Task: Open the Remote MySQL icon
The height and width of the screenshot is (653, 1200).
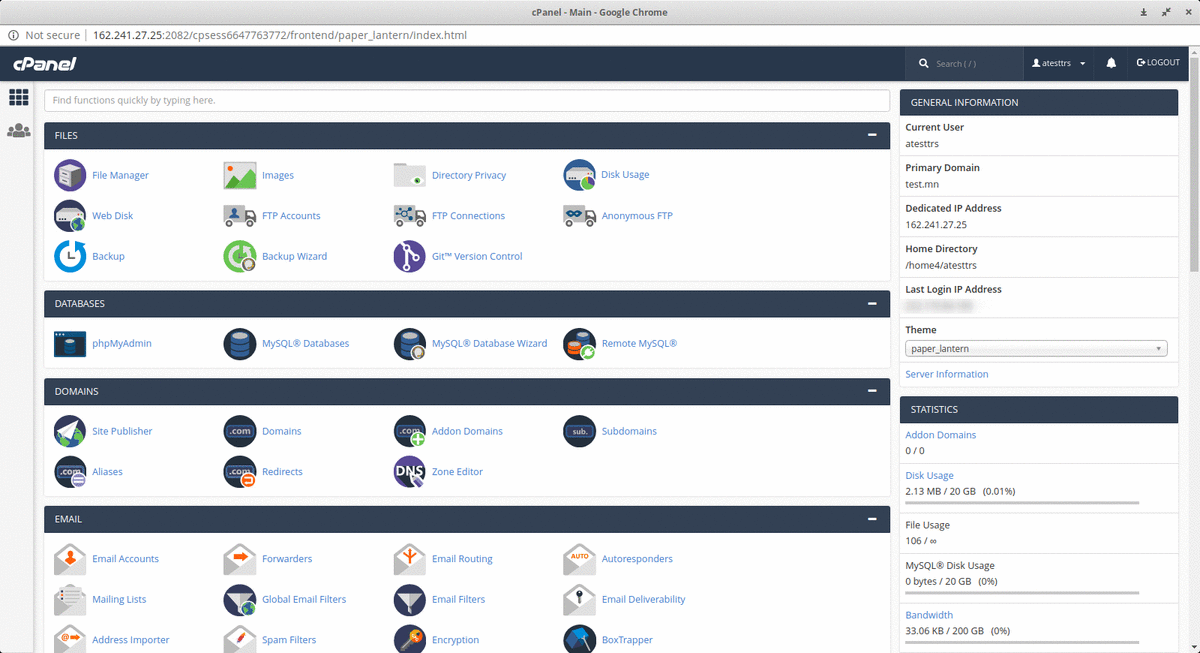Action: [580, 344]
